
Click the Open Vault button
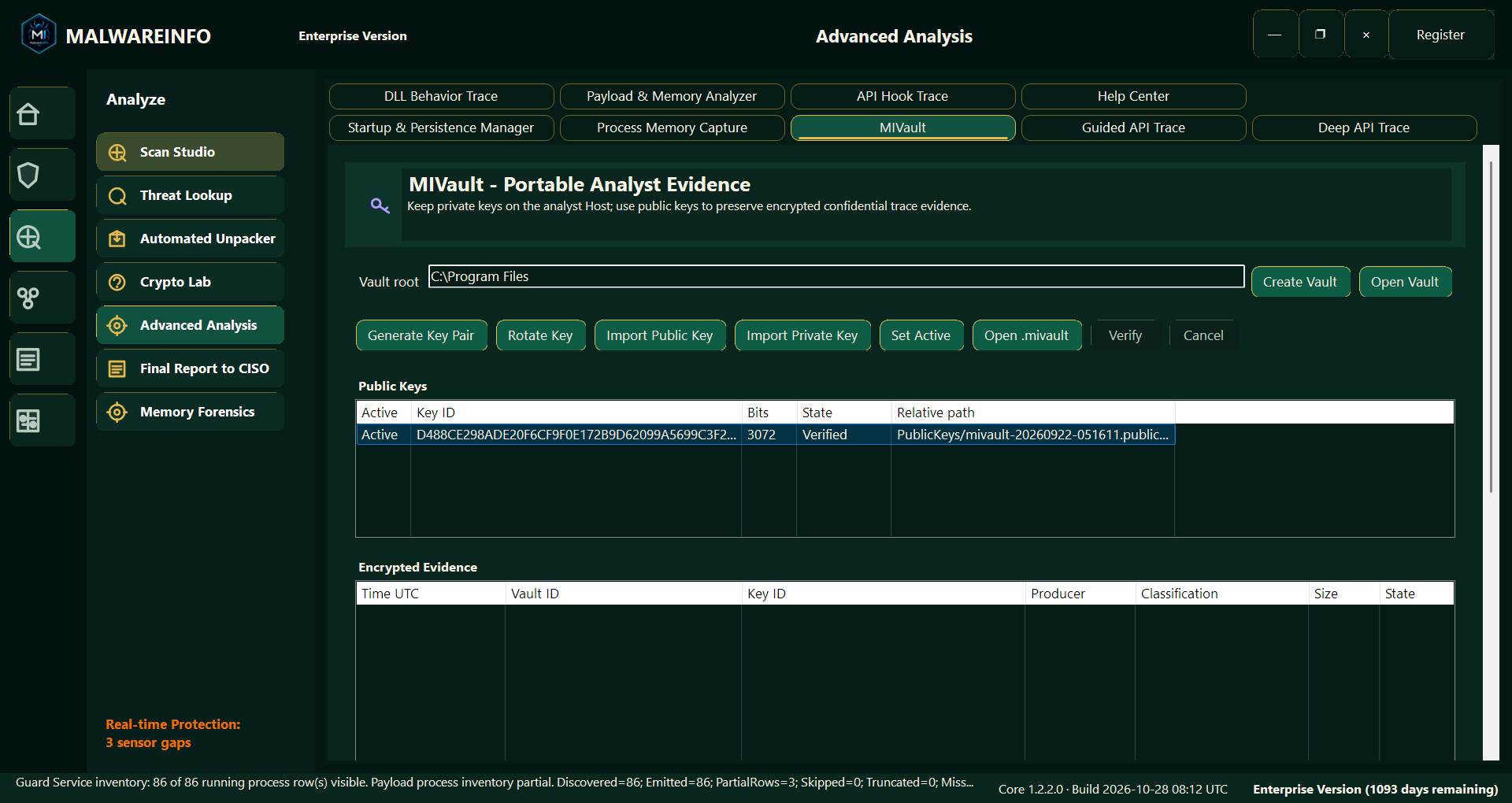point(1405,282)
